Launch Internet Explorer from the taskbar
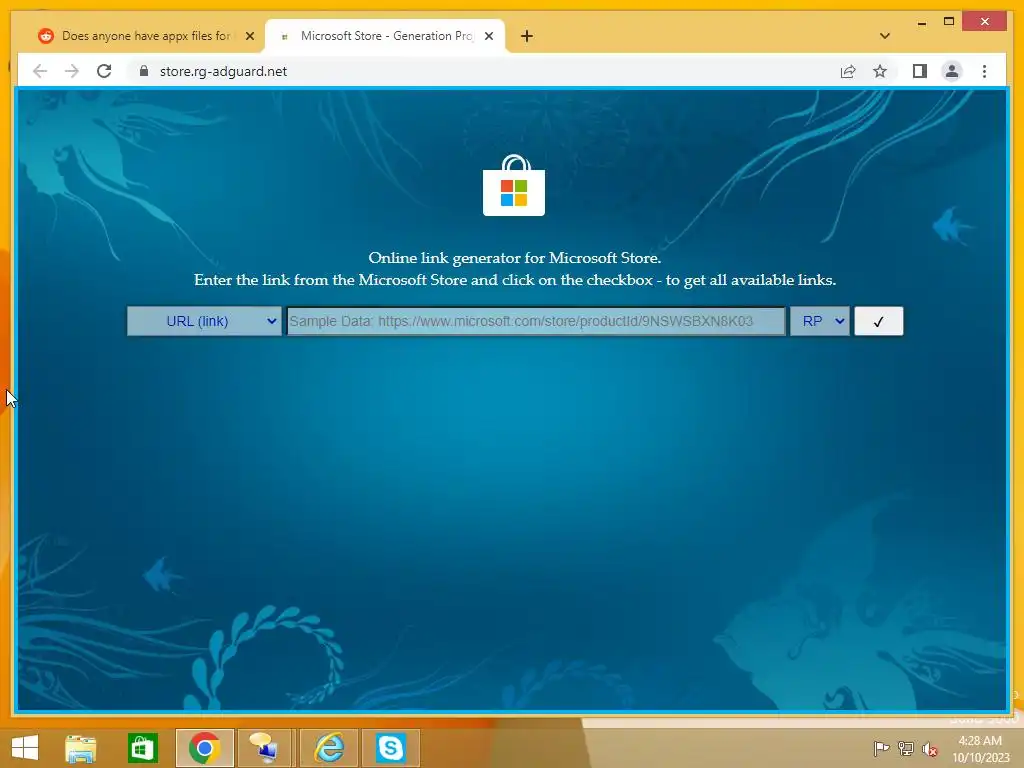1024x768 pixels. coord(328,748)
